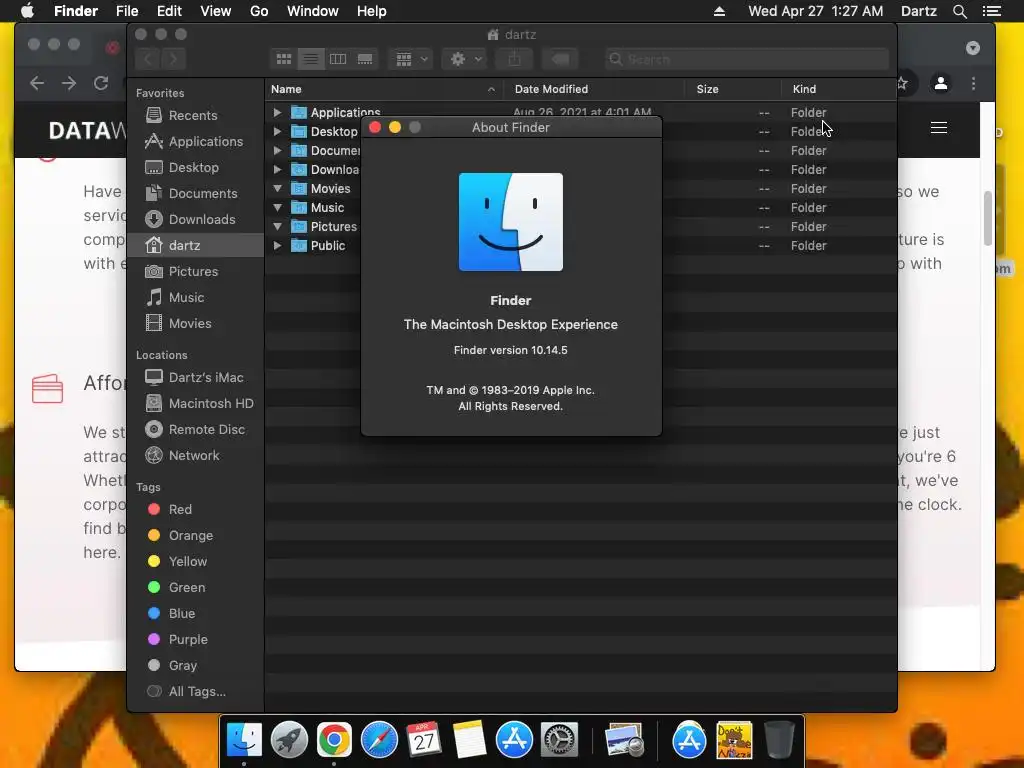Image resolution: width=1024 pixels, height=768 pixels.
Task: Collapse the Pictures folder row
Action: [x=277, y=226]
